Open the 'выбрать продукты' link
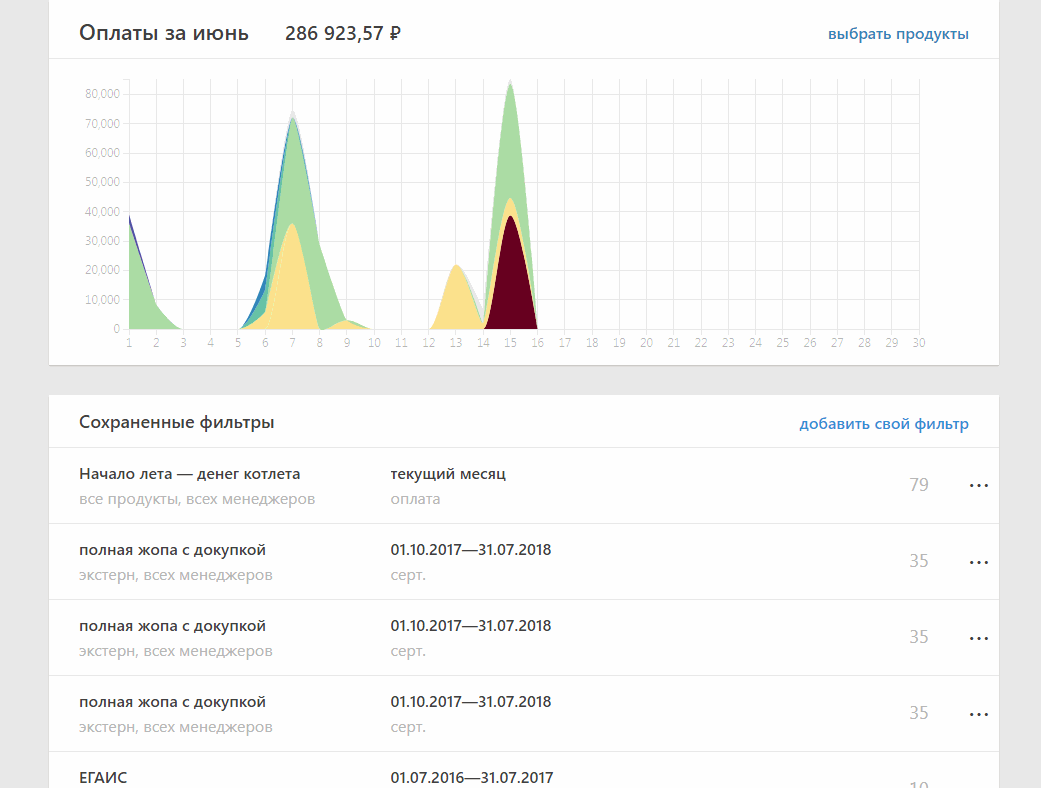The image size is (1041, 788). pyautogui.click(x=898, y=34)
